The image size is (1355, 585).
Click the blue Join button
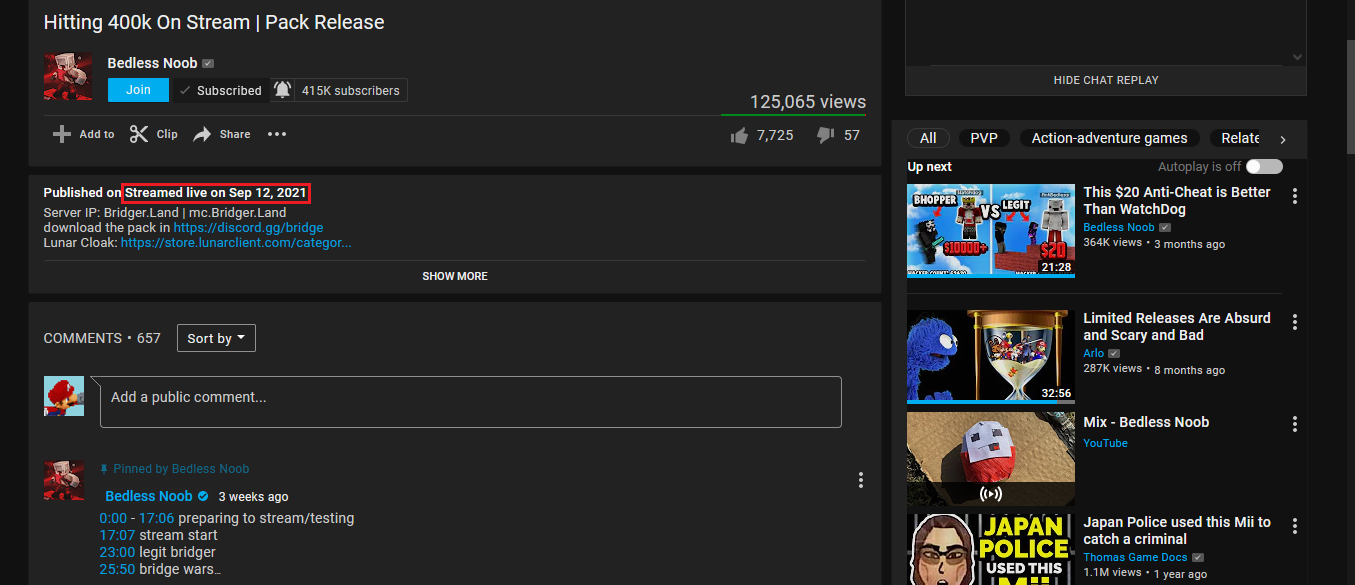point(139,90)
